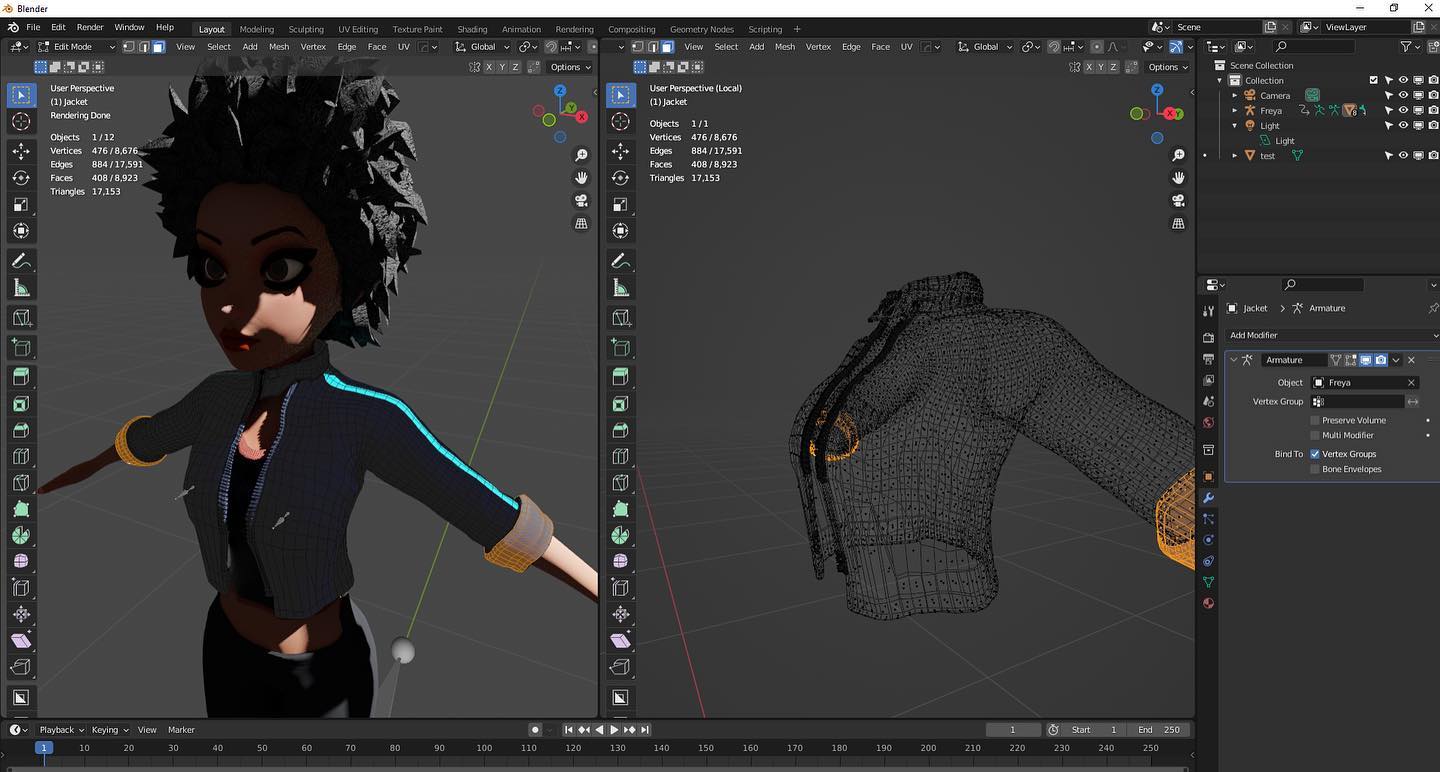Uncheck Bind To Vertex Groups
The height and width of the screenshot is (772, 1440).
[1315, 454]
